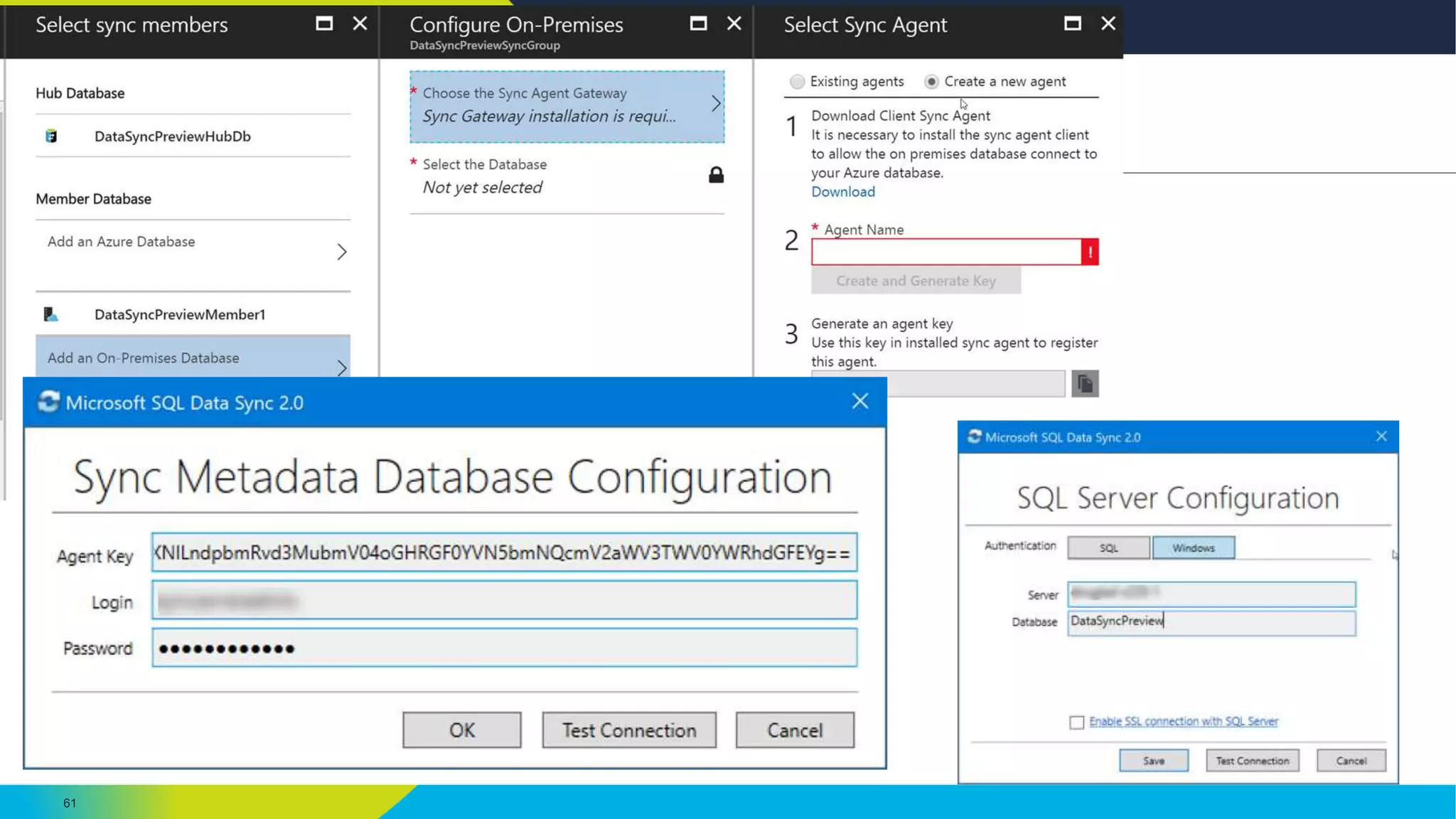Screen dimensions: 1456x819
Task: Focus the Agent Name input field
Action: [946, 252]
